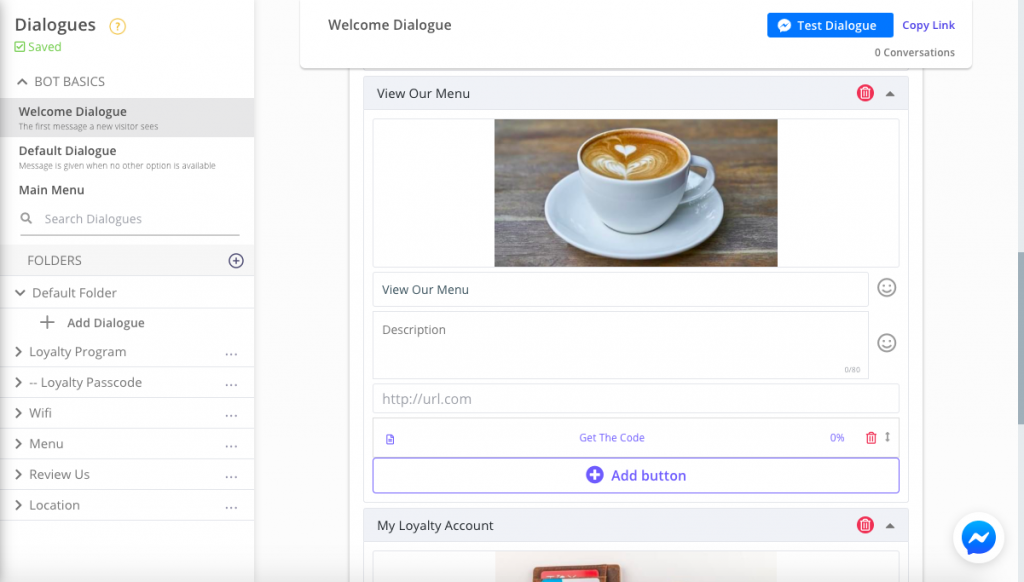Collapse the BOT BASICS section
This screenshot has width=1024, height=582.
22,81
